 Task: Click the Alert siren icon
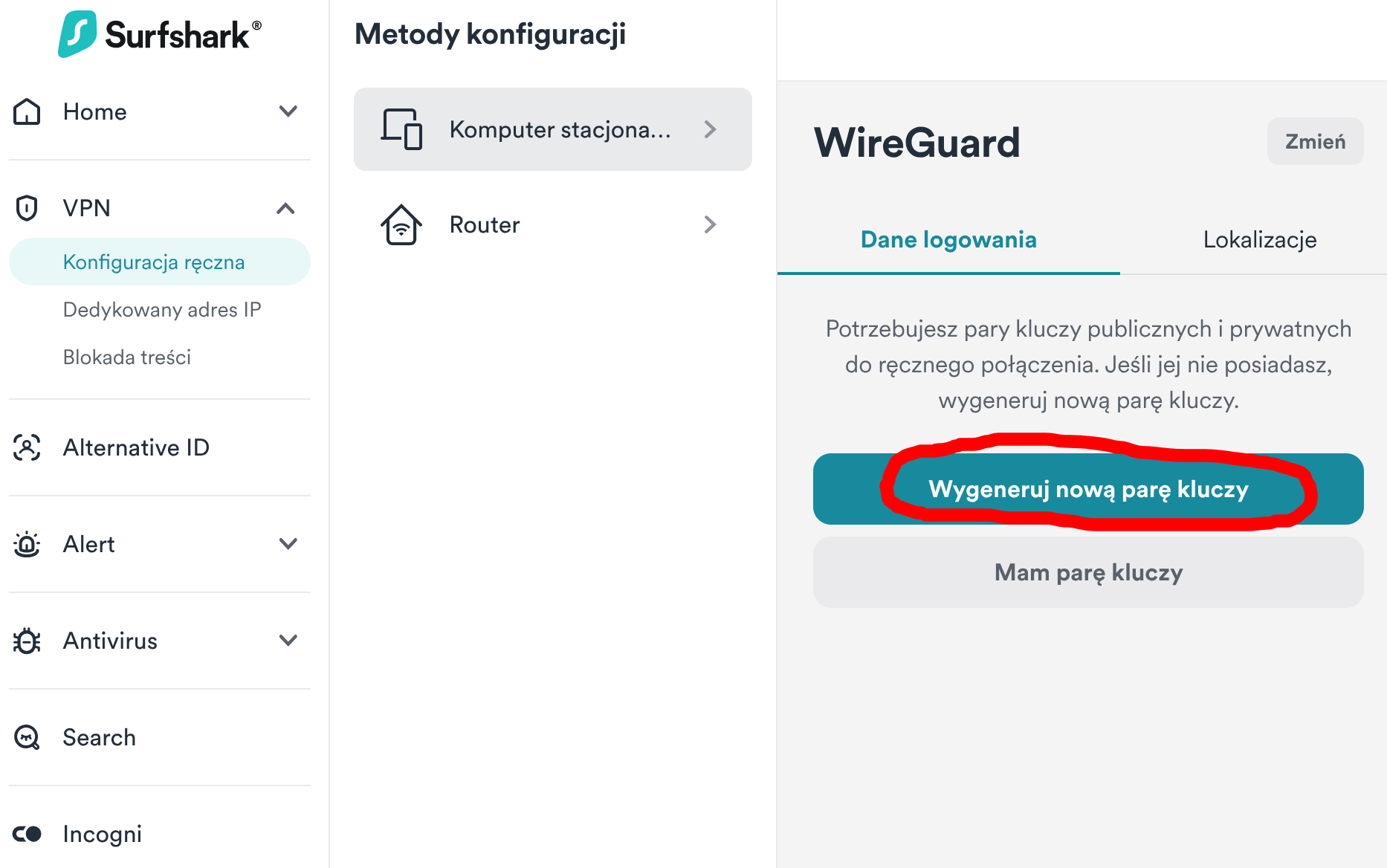pyautogui.click(x=28, y=544)
